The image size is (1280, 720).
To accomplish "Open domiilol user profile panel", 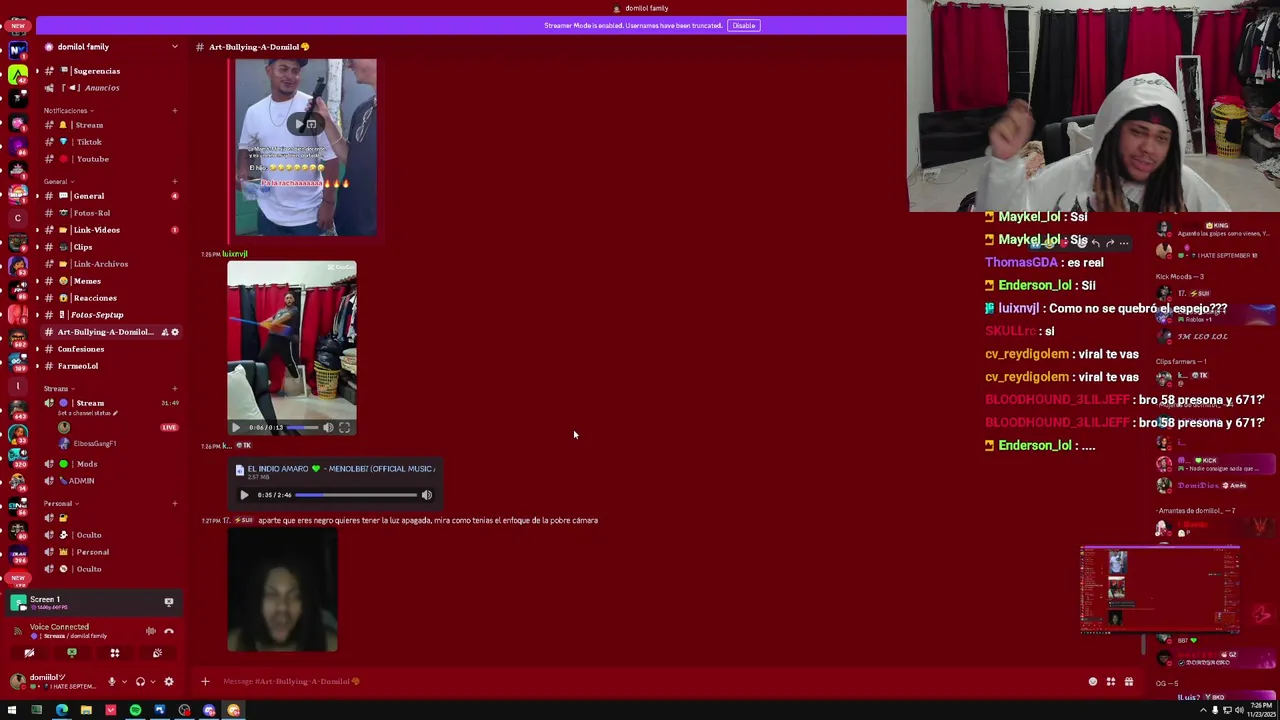I will (x=52, y=681).
